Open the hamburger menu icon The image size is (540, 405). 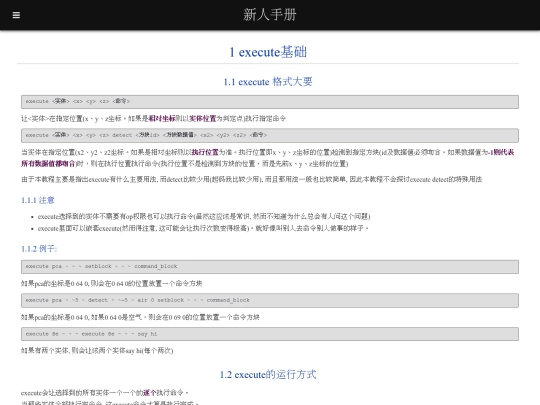pos(16,15)
